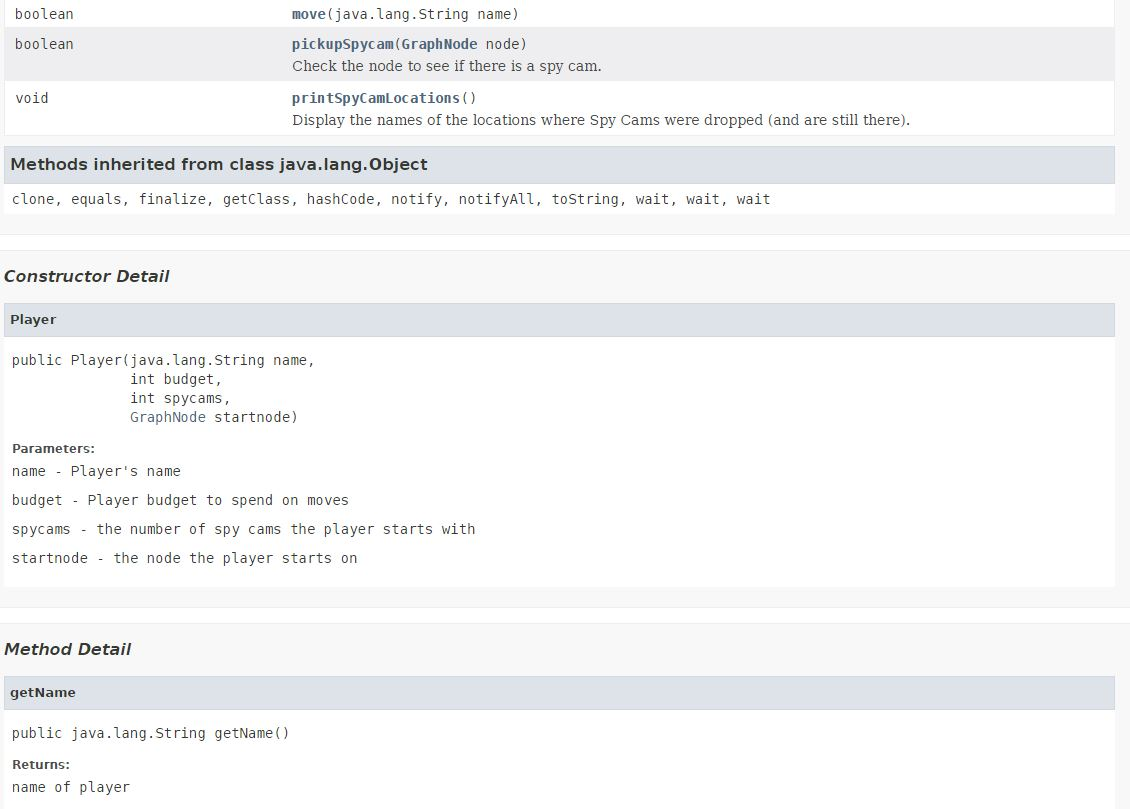Click the Player constructor header bar
The width and height of the screenshot is (1130, 809).
(x=559, y=320)
